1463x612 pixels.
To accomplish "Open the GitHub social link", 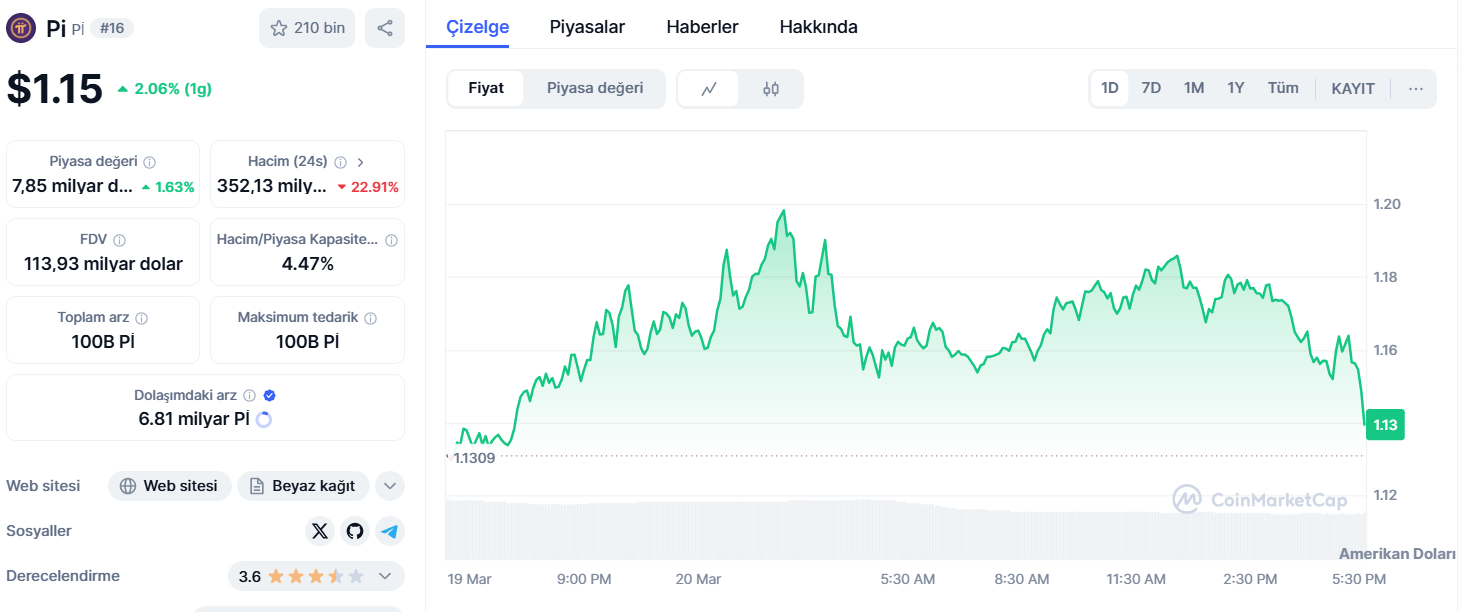I will [355, 531].
